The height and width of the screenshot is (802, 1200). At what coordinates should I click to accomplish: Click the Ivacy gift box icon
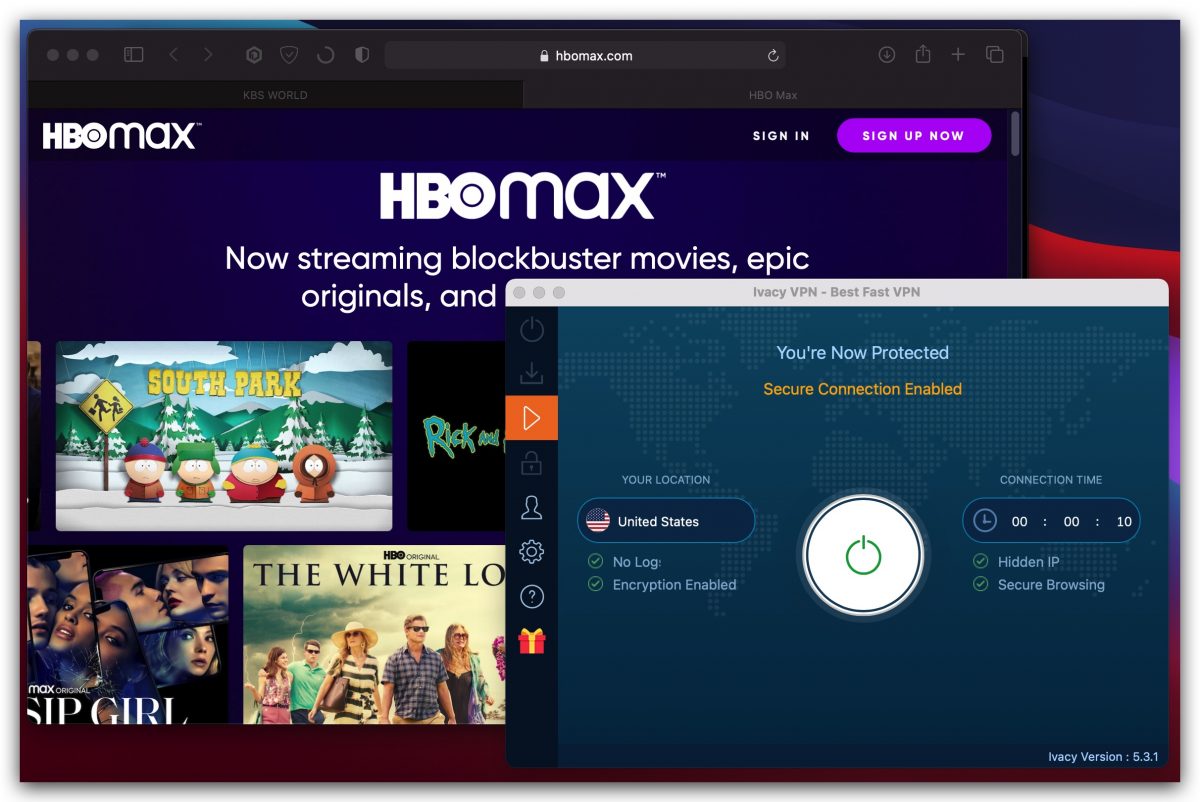click(532, 641)
